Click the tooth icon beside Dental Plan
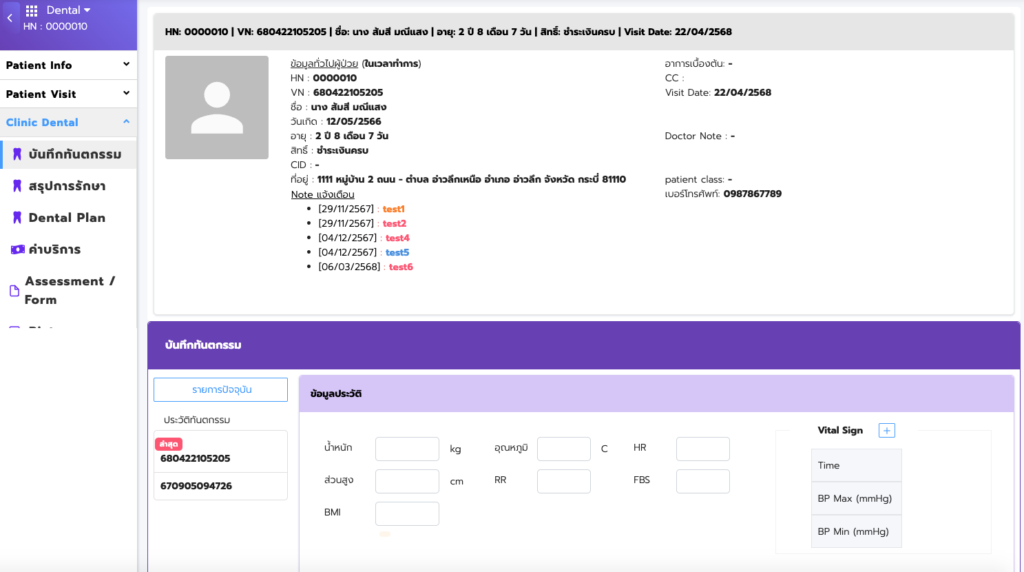Viewport: 1024px width, 572px height. [x=17, y=217]
